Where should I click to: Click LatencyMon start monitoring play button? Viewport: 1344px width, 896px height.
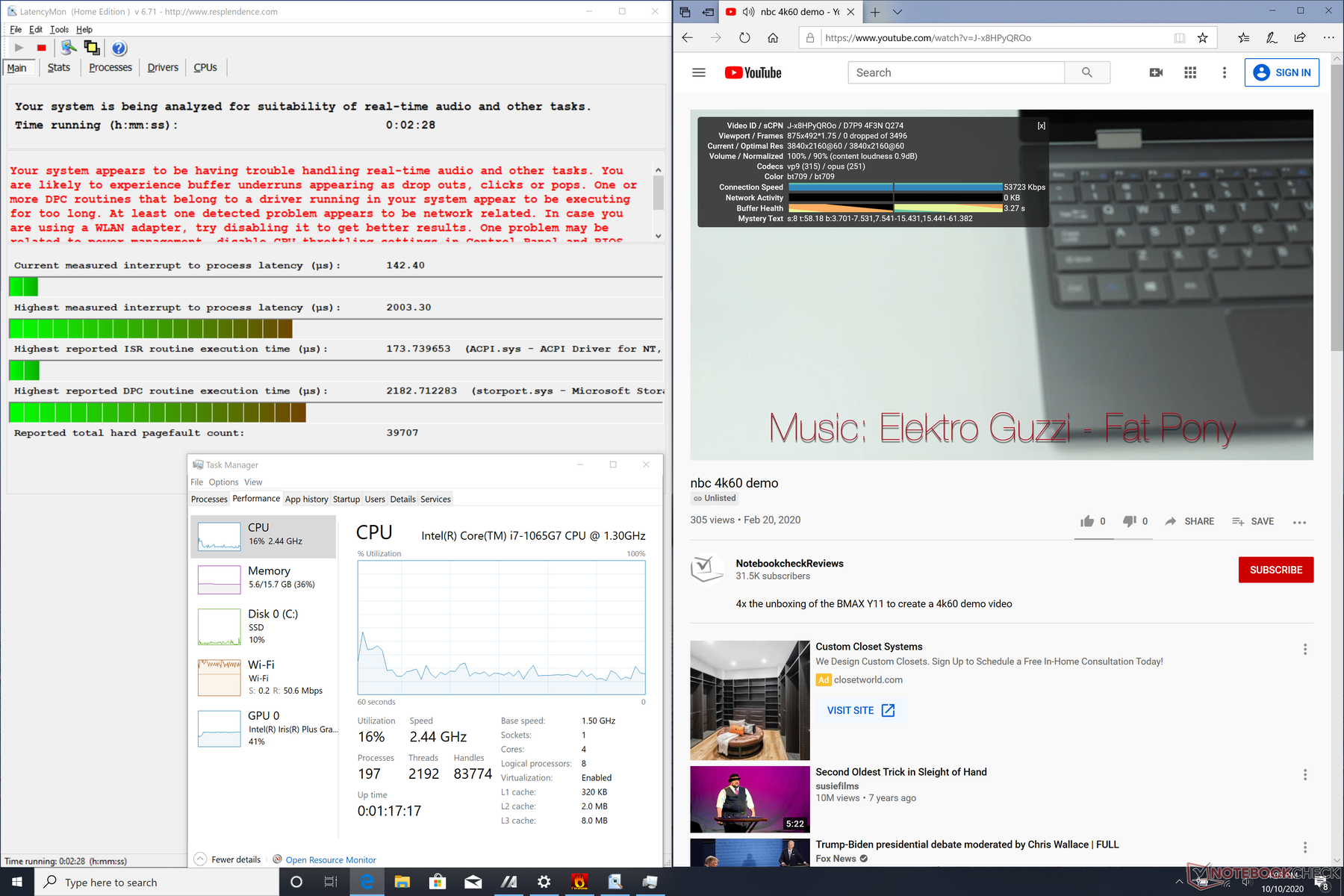[x=19, y=48]
